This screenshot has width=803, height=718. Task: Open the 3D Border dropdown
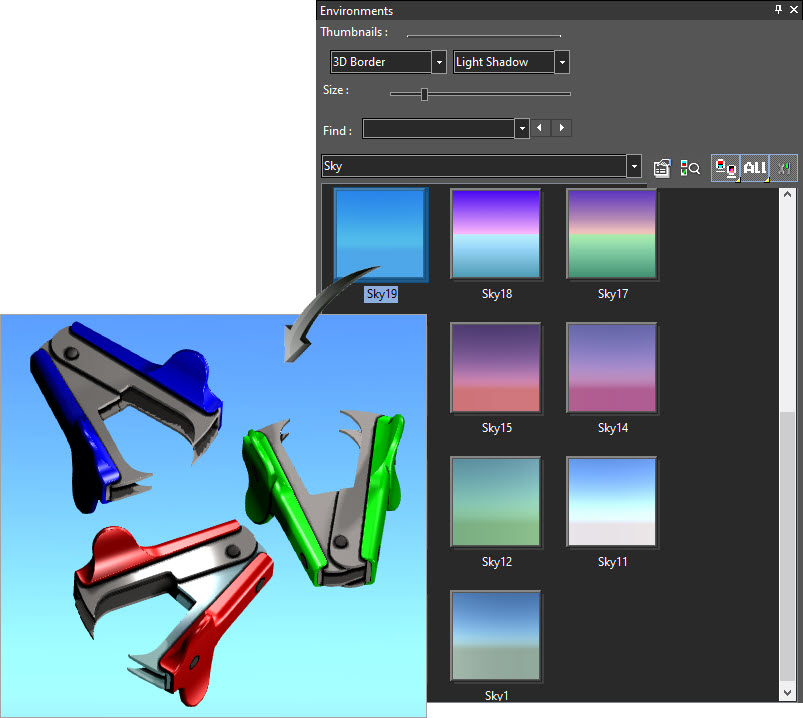point(439,62)
